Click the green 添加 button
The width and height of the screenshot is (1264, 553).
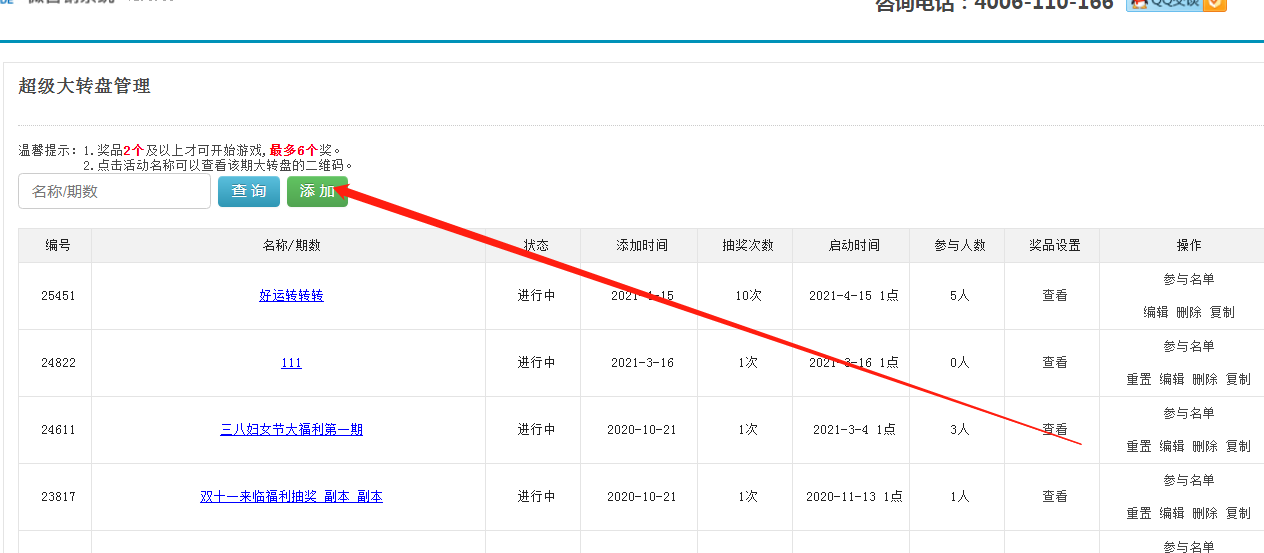(317, 191)
